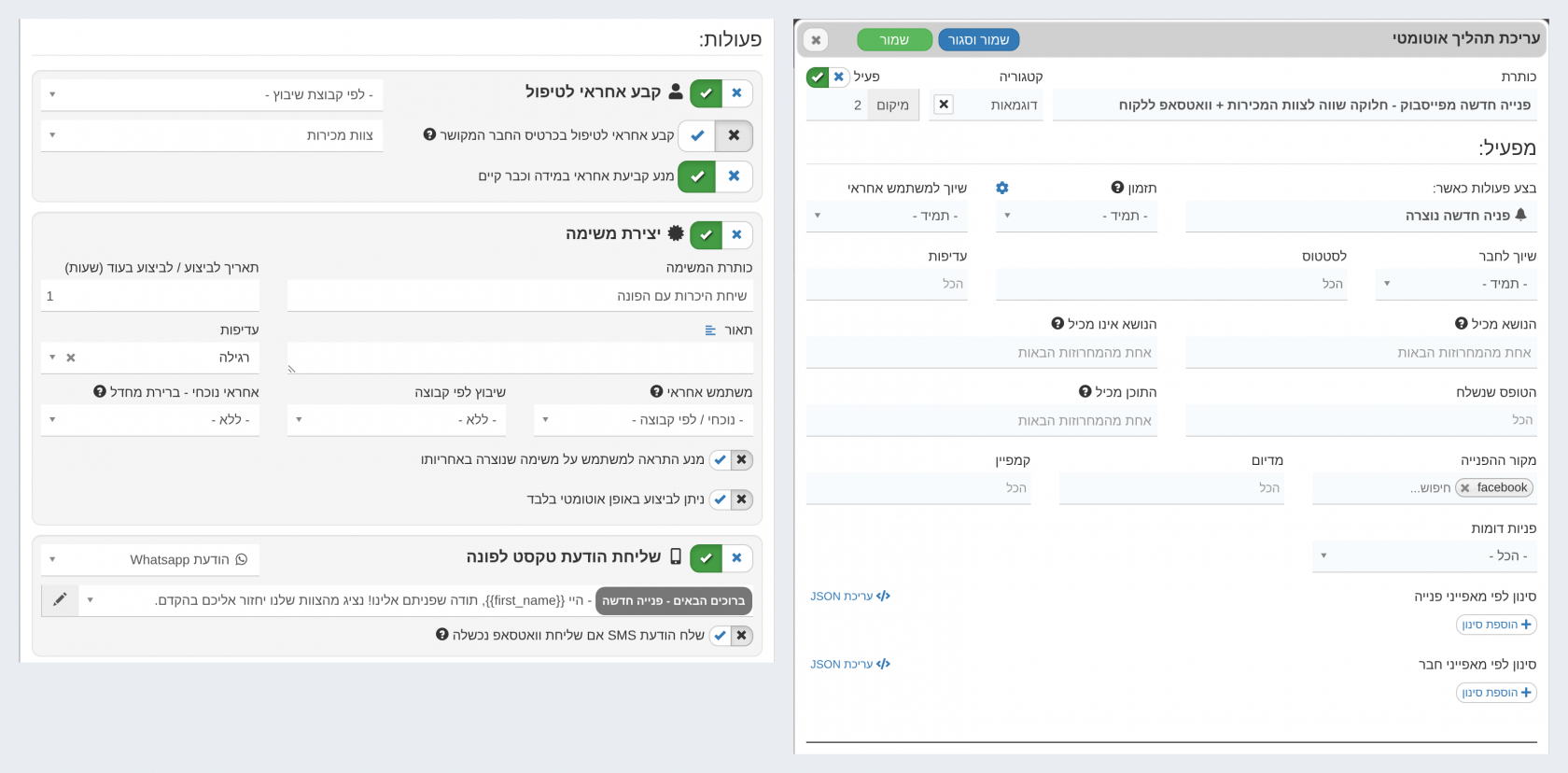Click the help icon next to הנושא מכיל
This screenshot has height=773, width=1568.
[1461, 324]
